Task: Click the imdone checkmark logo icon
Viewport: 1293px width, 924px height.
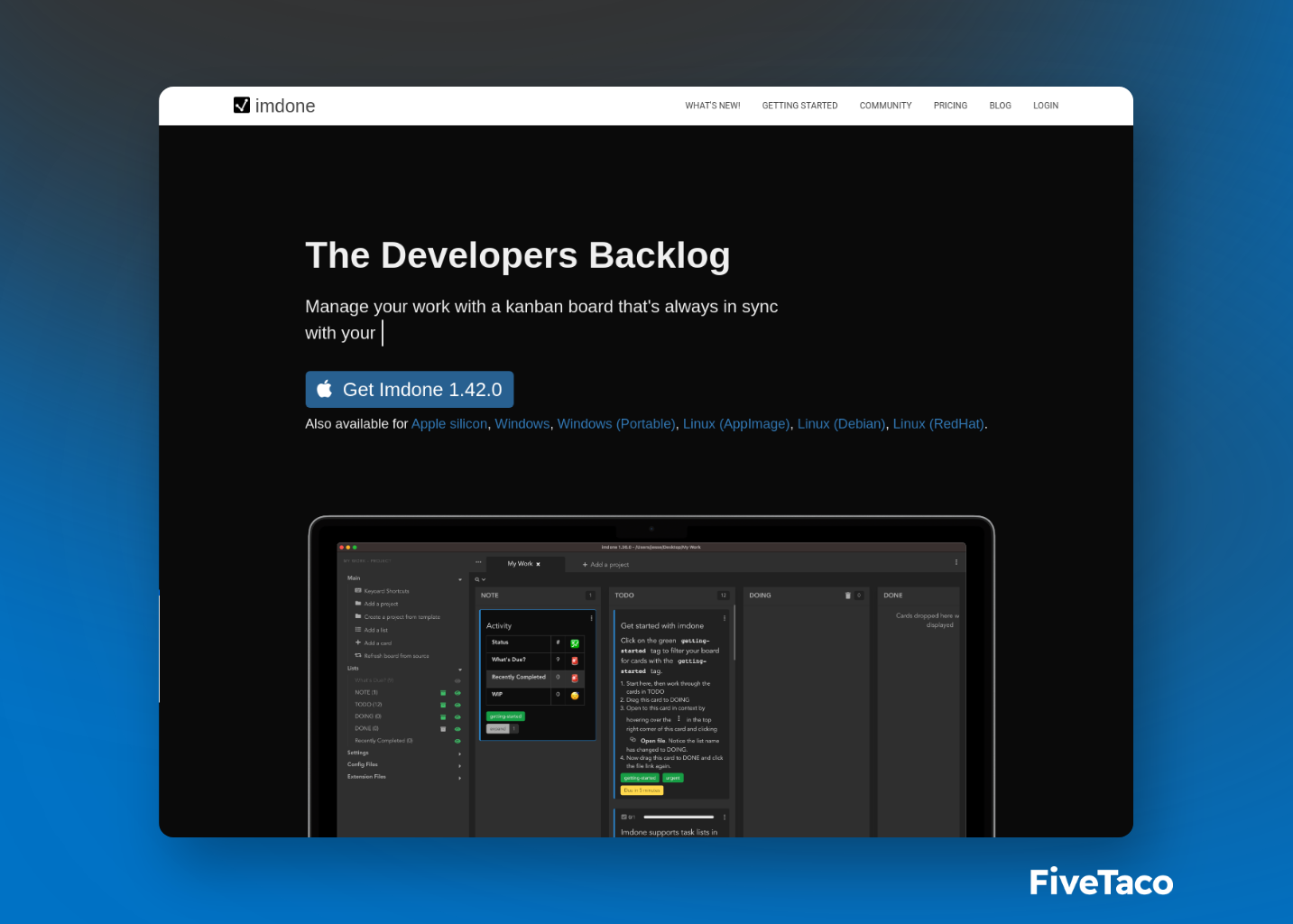Action: 242,106
